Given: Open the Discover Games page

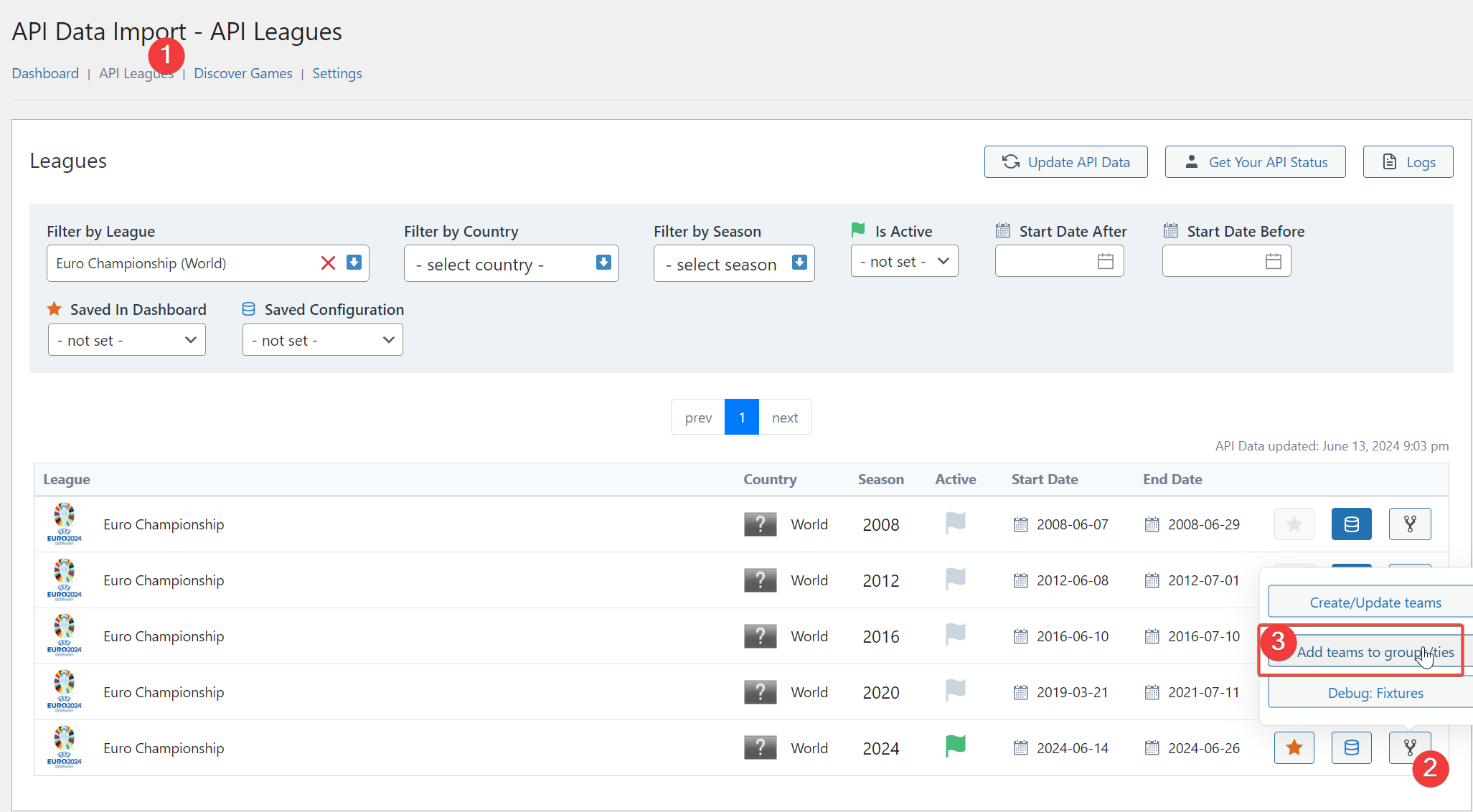Looking at the screenshot, I should pos(243,73).
